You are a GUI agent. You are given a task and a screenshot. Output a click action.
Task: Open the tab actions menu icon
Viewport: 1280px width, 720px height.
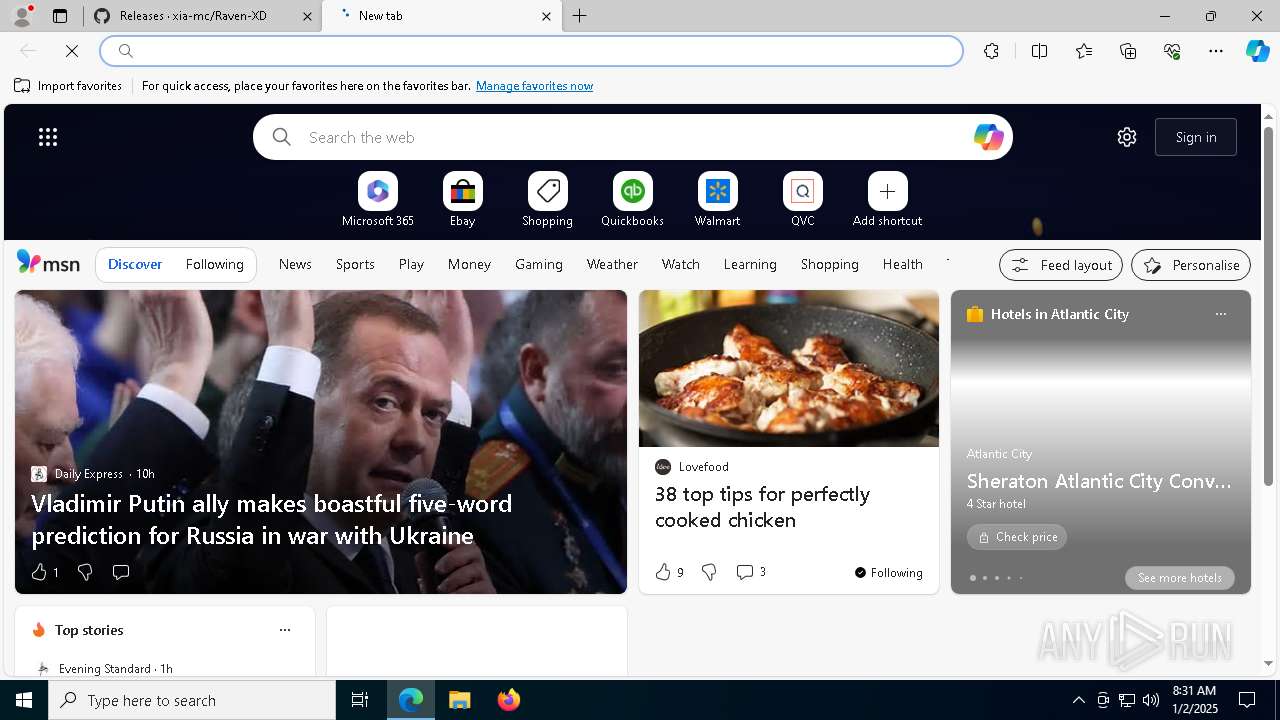point(60,16)
